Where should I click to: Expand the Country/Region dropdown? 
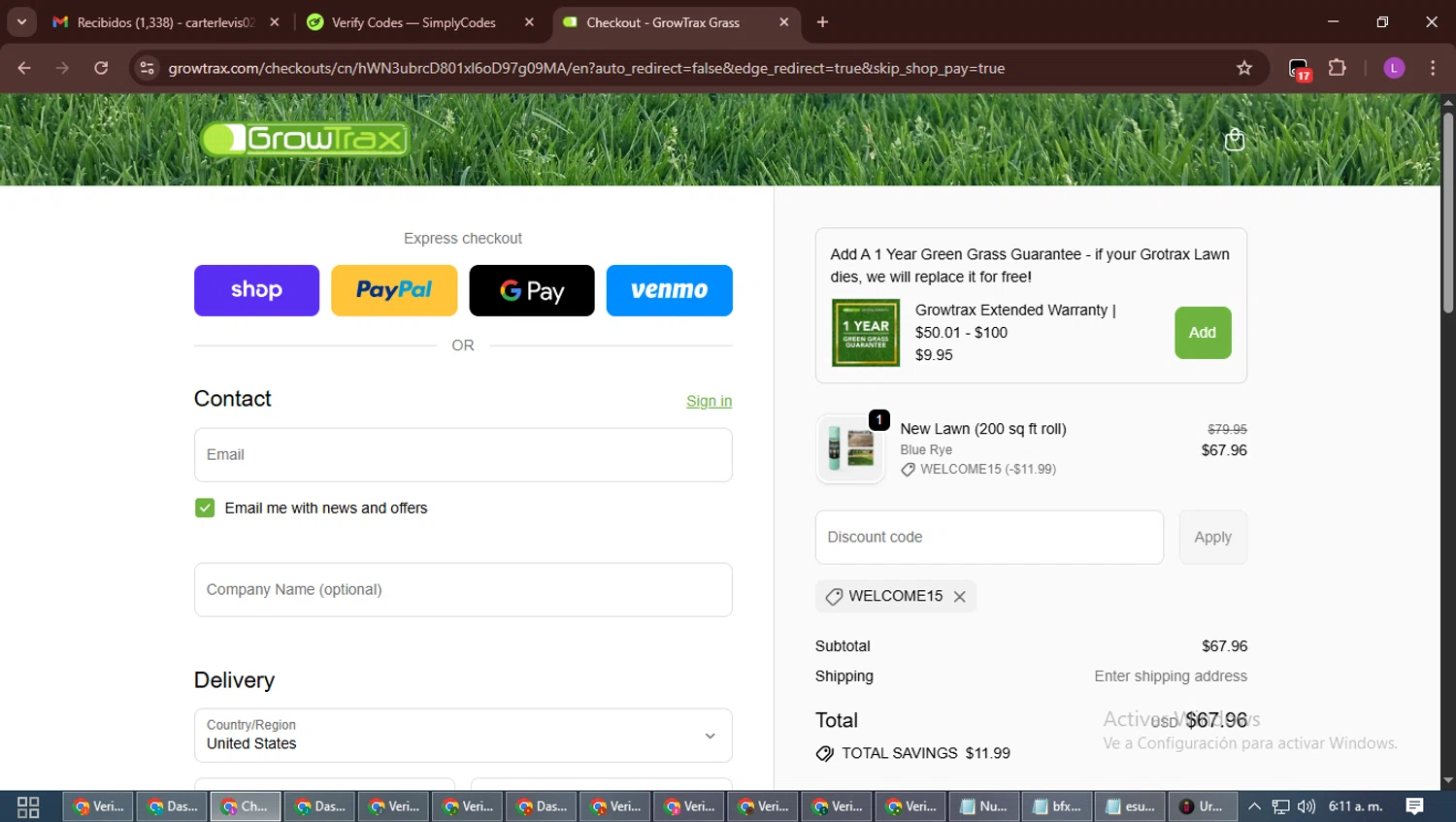pos(463,735)
